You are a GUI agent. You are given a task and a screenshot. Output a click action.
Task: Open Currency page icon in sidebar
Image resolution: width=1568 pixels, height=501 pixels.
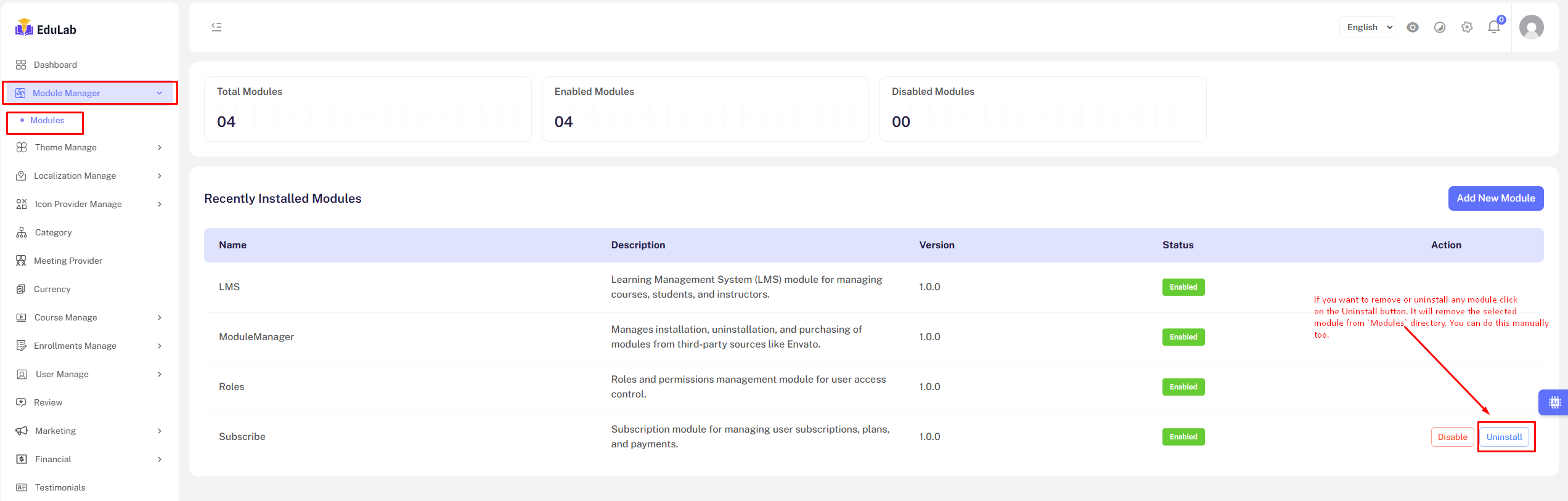pos(21,289)
